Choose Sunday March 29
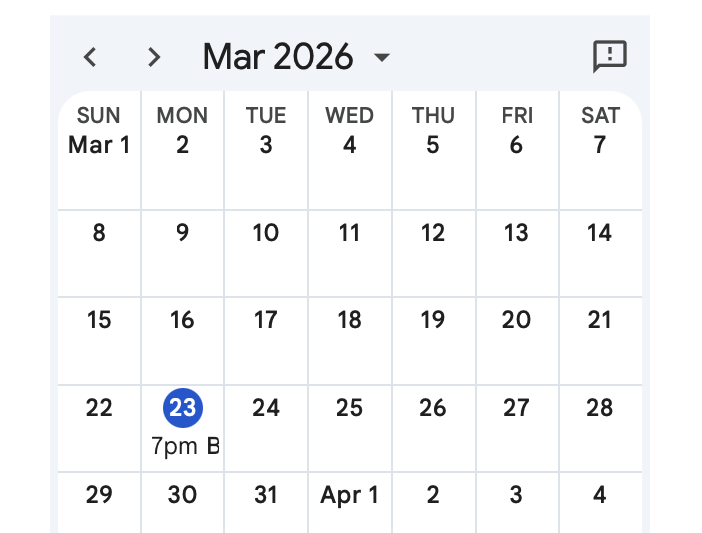This screenshot has width=702, height=533. (99, 495)
